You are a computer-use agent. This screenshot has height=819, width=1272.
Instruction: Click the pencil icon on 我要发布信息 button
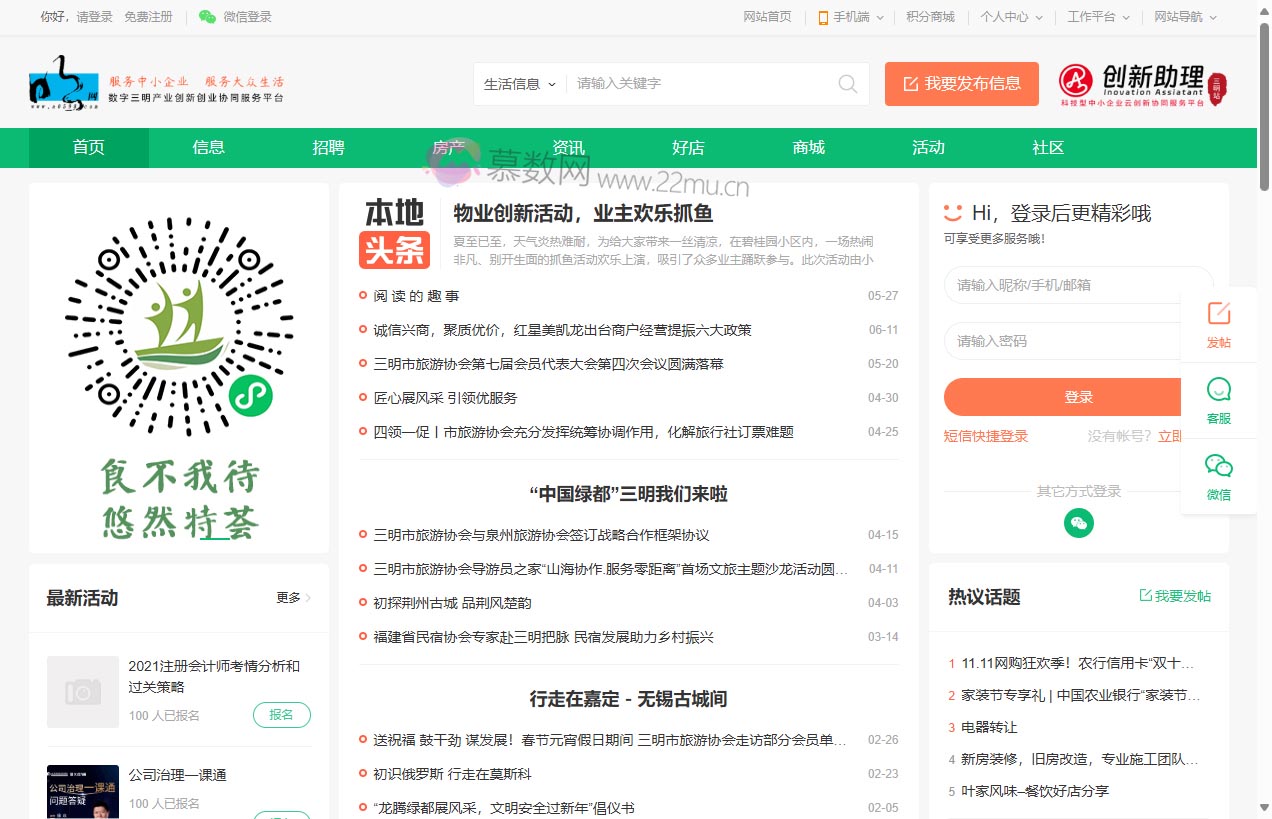pos(912,84)
